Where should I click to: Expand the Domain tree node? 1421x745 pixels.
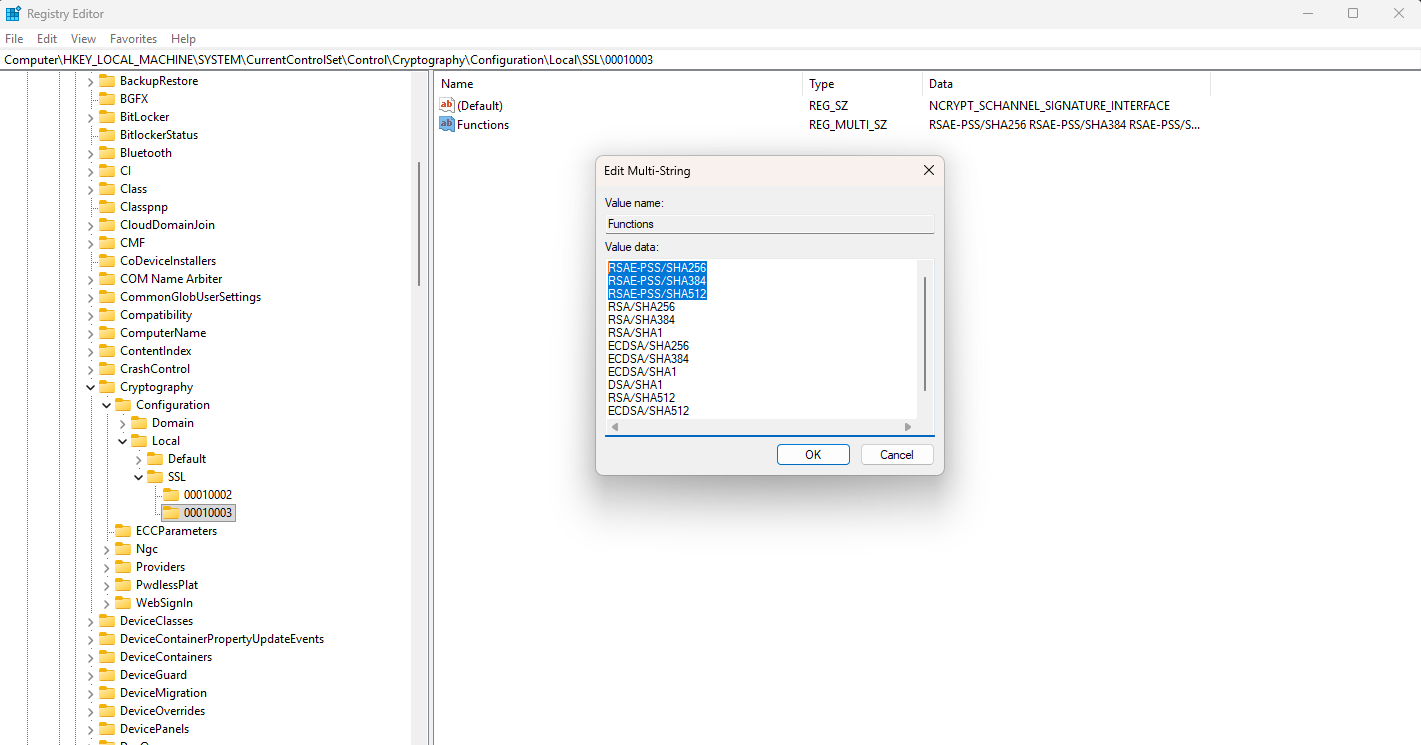click(122, 423)
